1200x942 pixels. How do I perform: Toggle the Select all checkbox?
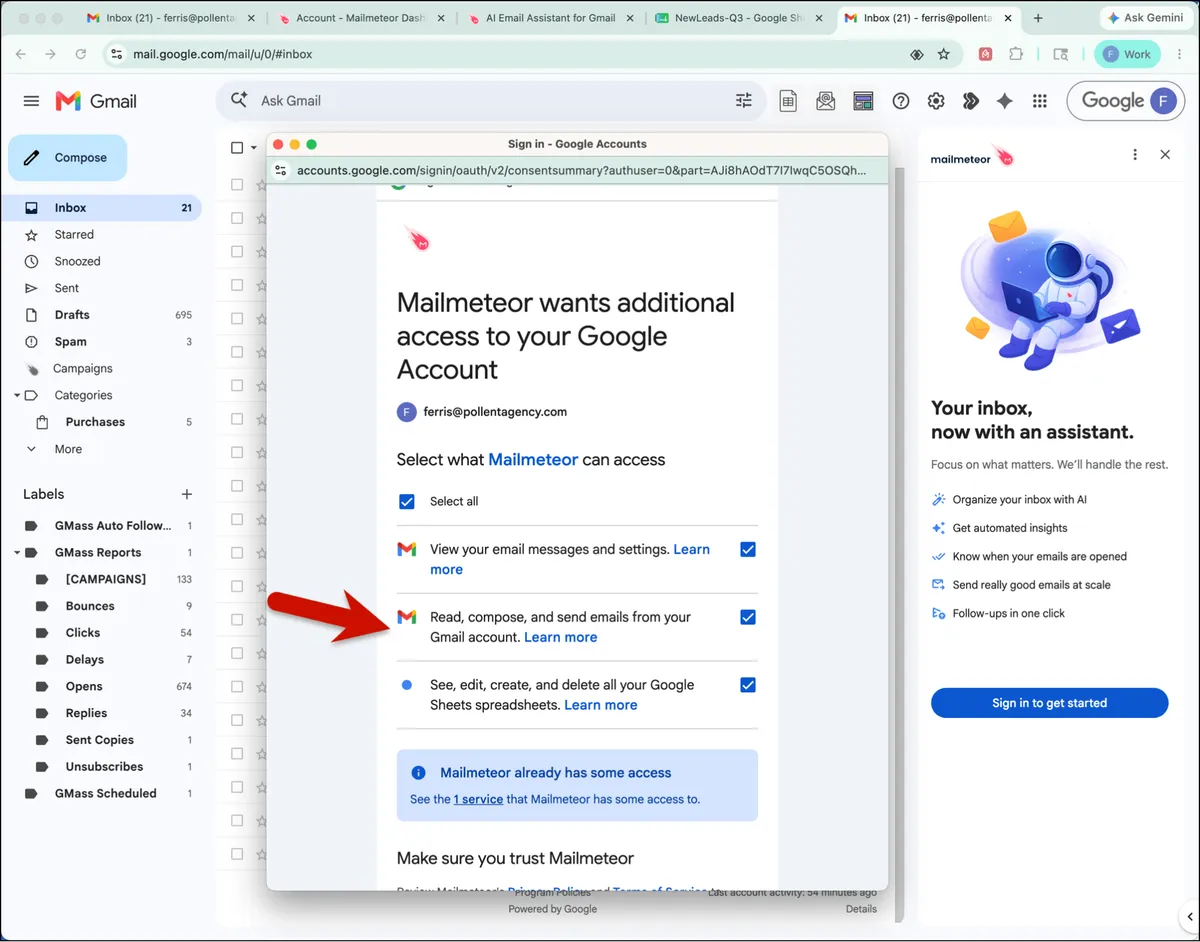[x=407, y=501]
